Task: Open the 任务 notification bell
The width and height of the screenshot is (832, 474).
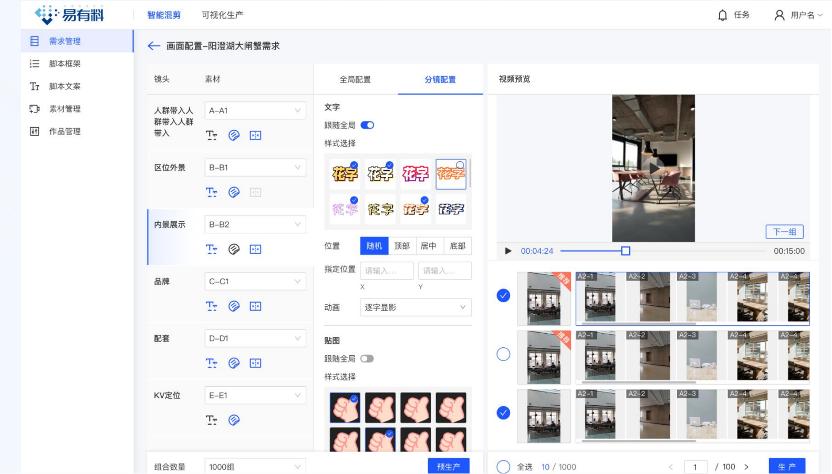Action: click(x=722, y=15)
